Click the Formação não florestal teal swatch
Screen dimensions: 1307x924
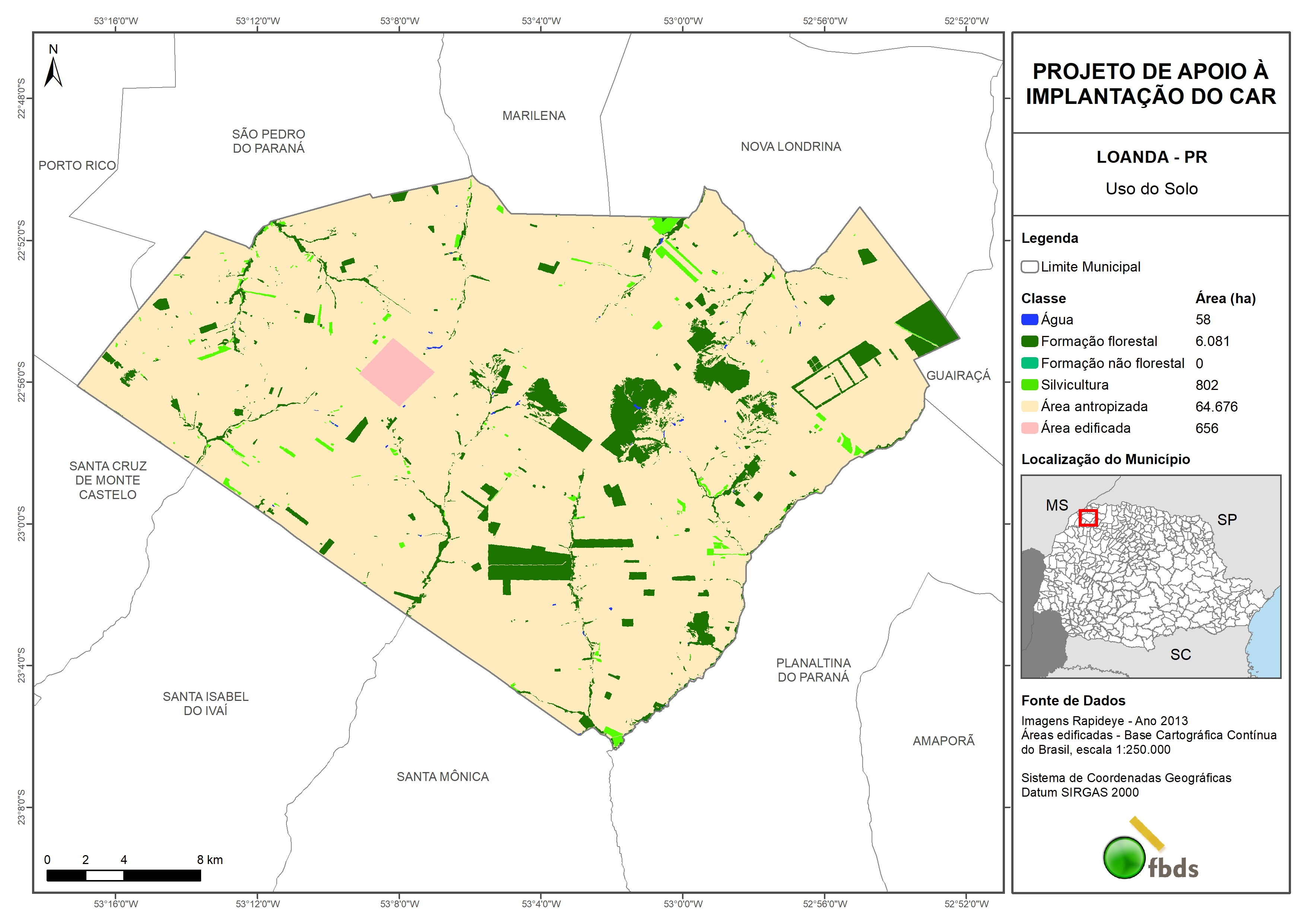tap(1029, 363)
